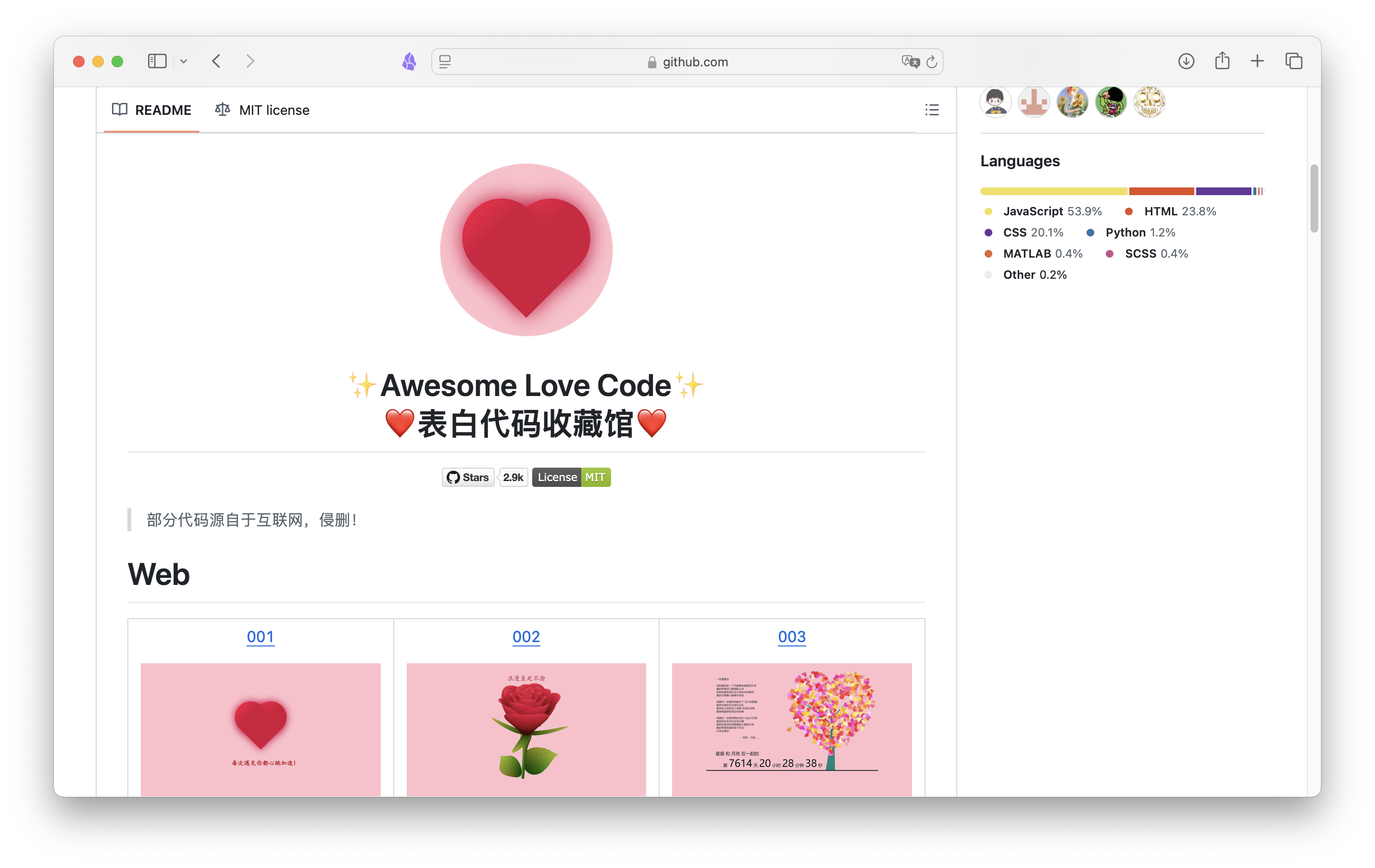Click the large heart logo image
The width and height of the screenshot is (1375, 868).
tap(526, 250)
